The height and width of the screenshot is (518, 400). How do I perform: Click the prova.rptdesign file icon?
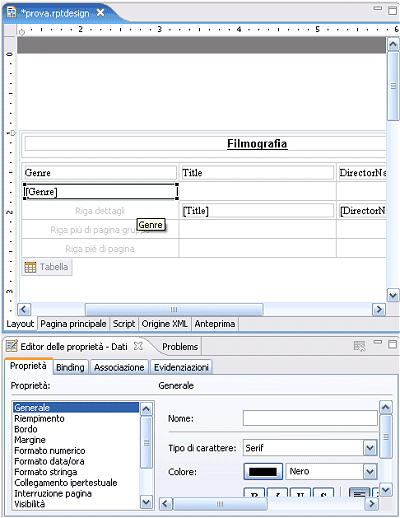click(12, 13)
